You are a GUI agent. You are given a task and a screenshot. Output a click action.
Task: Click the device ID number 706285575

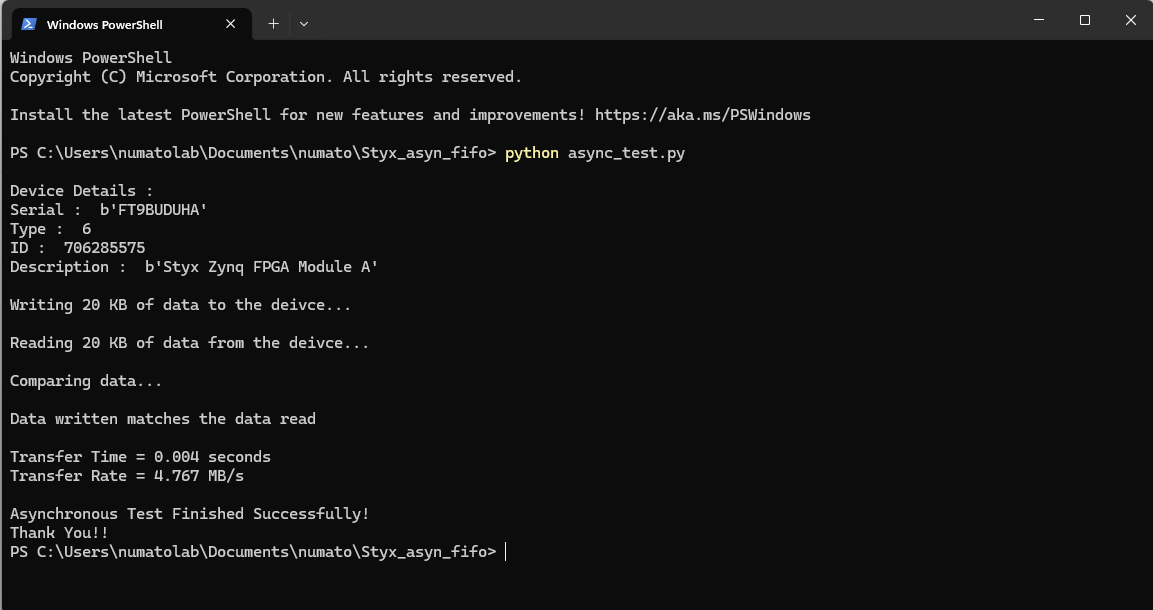point(104,248)
